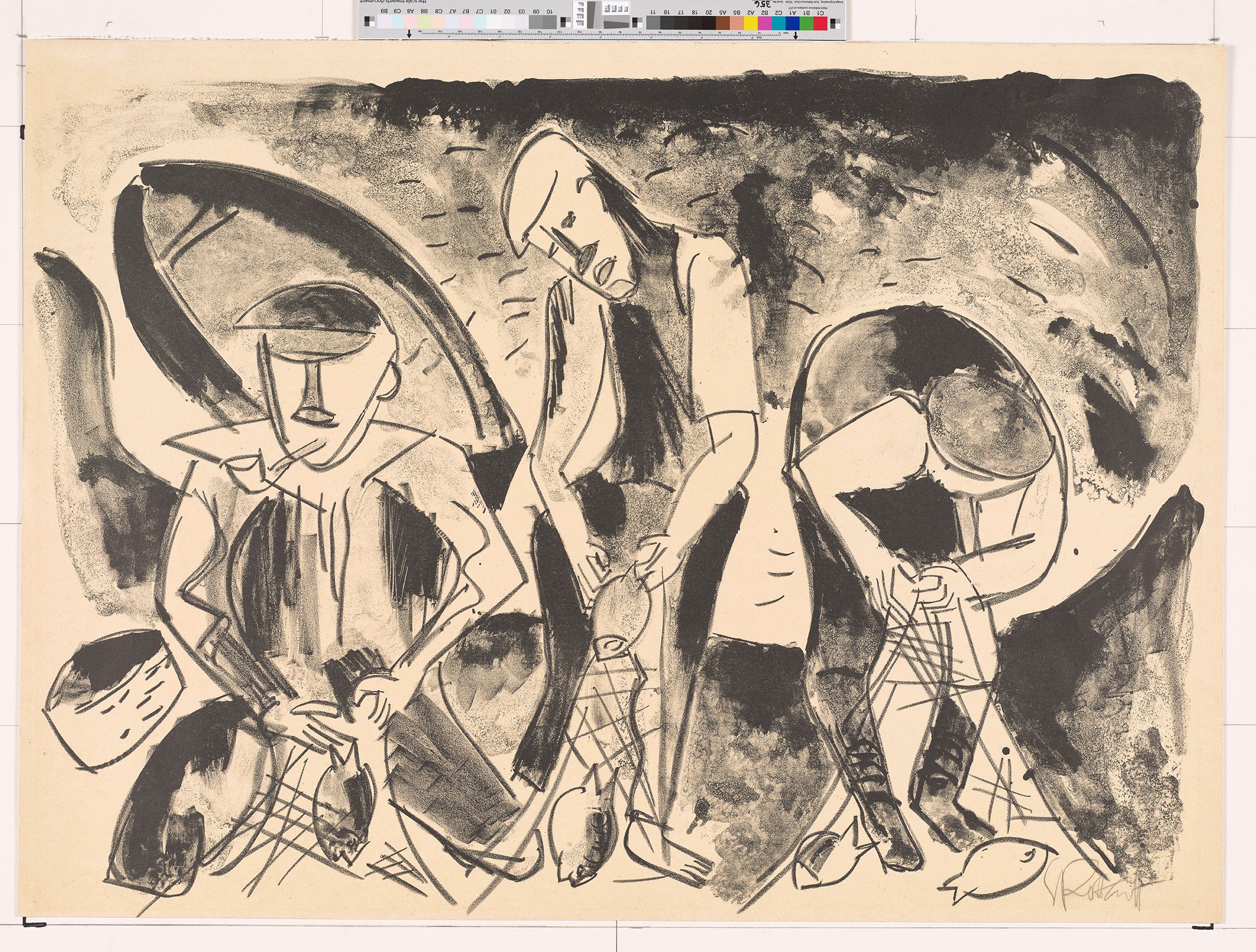This screenshot has height=952, width=1256.
Task: Click the red C1 color patch
Action: 821,23
